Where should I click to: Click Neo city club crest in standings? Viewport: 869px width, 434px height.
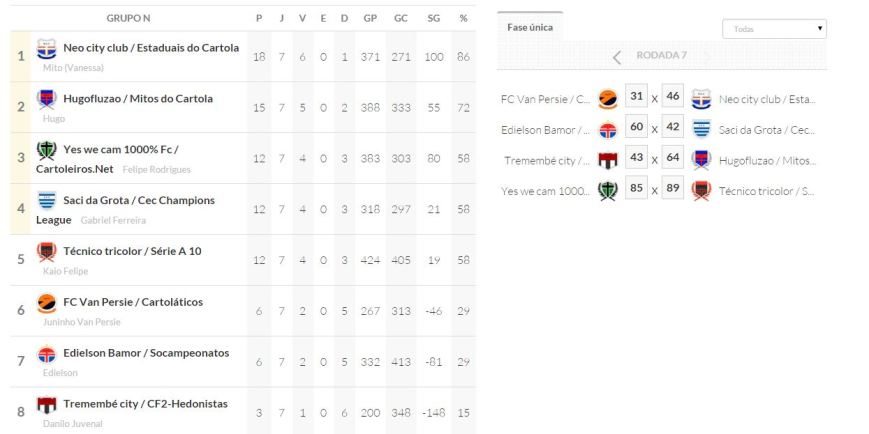(x=47, y=48)
